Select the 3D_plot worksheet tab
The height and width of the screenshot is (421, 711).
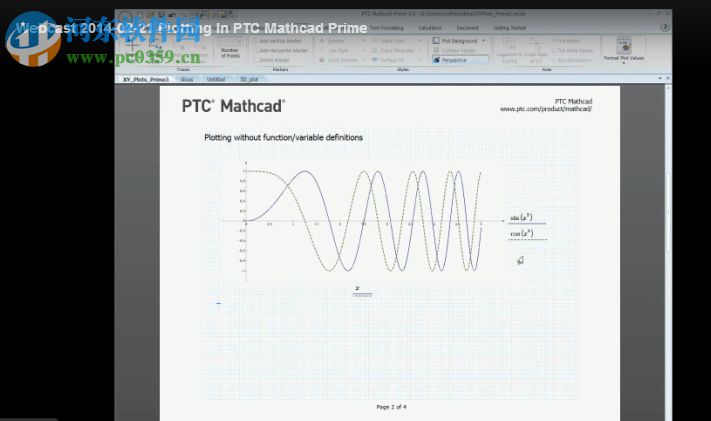(x=249, y=79)
